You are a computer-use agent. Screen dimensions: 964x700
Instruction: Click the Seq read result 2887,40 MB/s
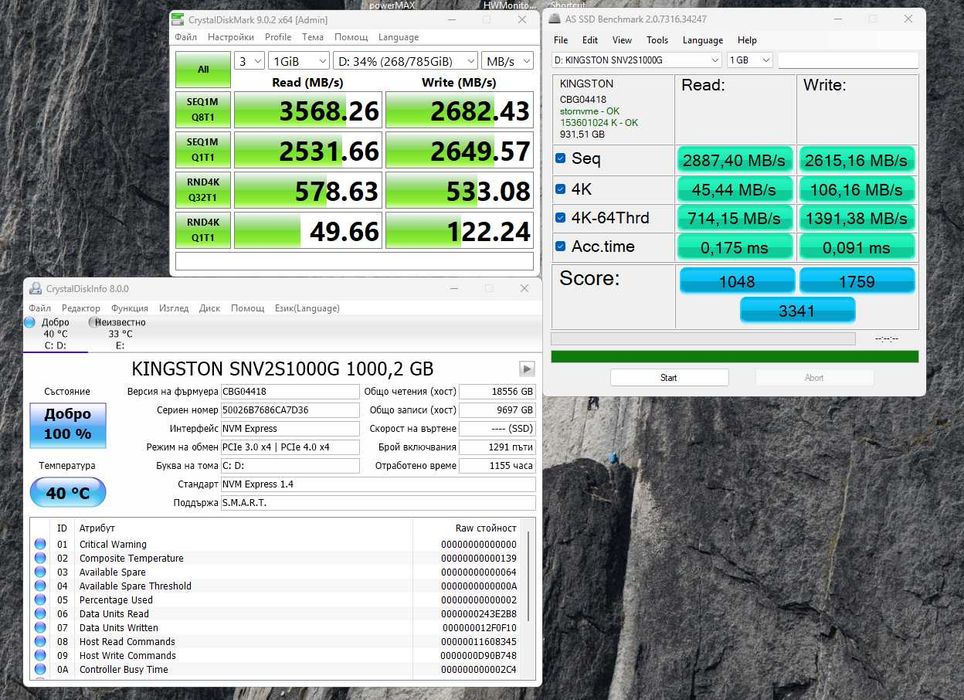click(x=734, y=160)
